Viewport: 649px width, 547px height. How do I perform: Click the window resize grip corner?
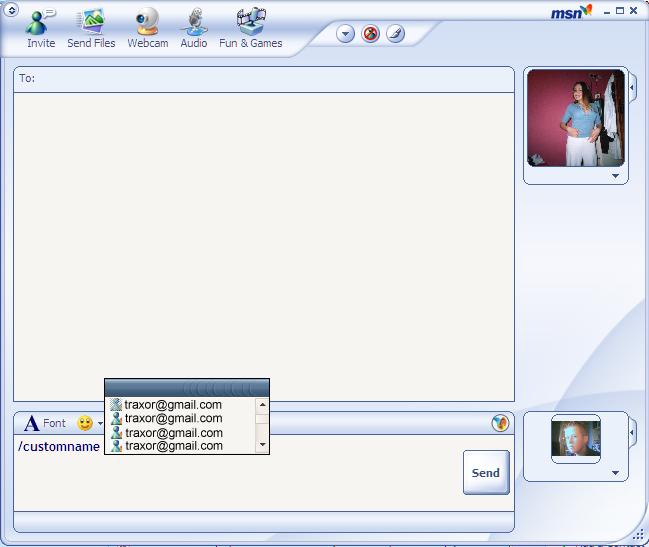coord(639,535)
